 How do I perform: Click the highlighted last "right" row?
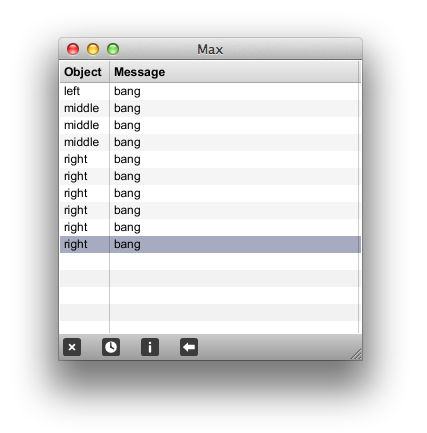pos(210,244)
